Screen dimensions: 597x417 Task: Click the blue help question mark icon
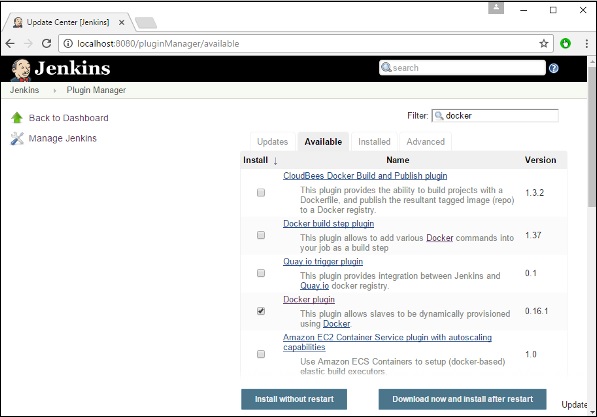554,68
